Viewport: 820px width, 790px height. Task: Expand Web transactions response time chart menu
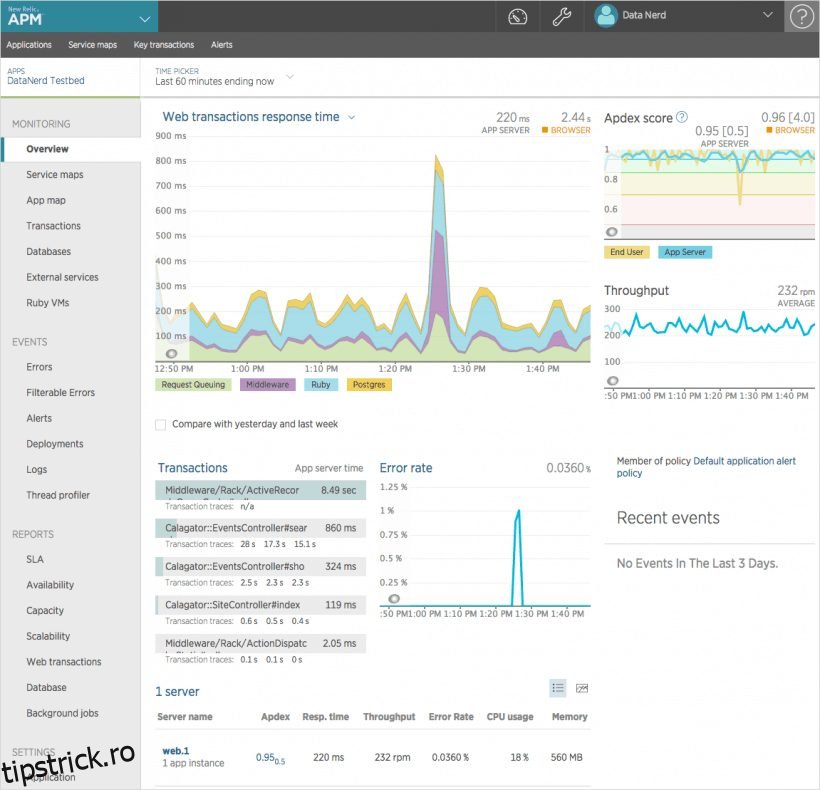352,118
